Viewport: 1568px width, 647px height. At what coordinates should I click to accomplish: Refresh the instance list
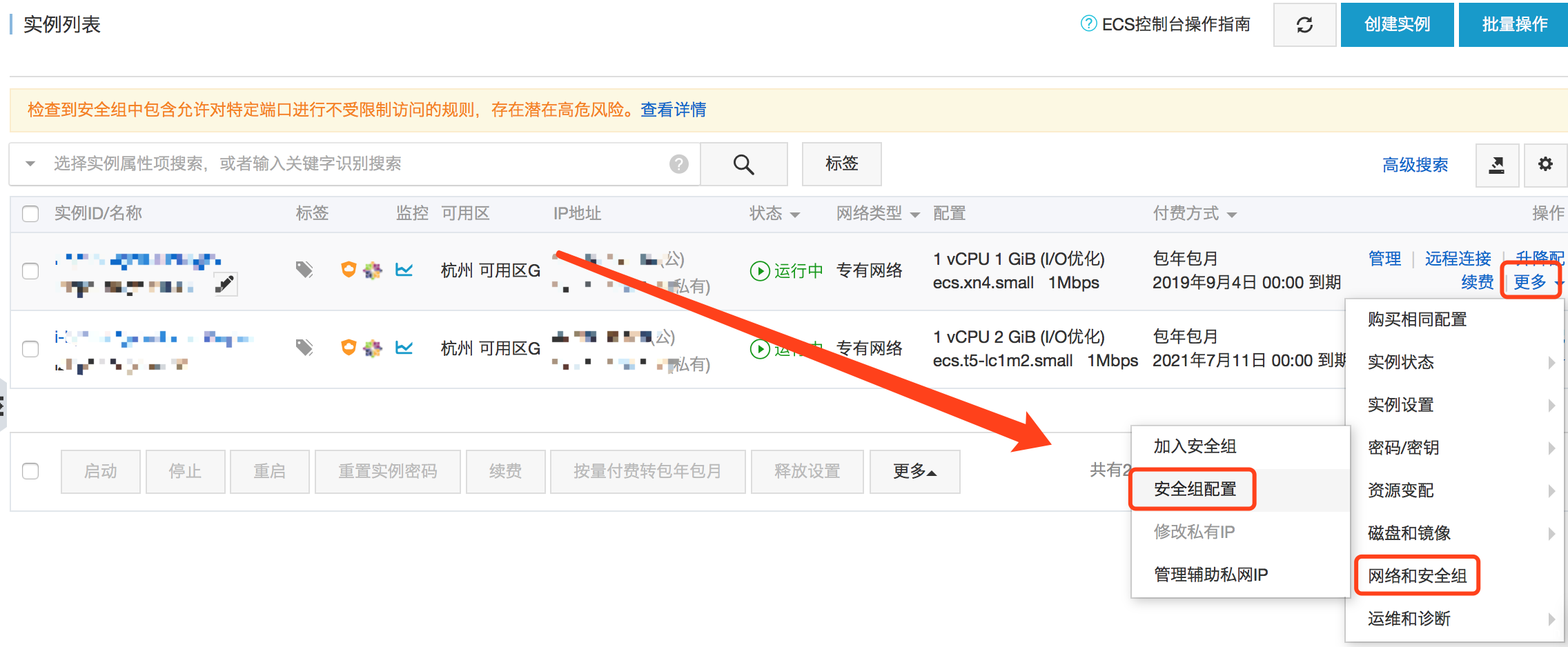pyautogui.click(x=1304, y=25)
